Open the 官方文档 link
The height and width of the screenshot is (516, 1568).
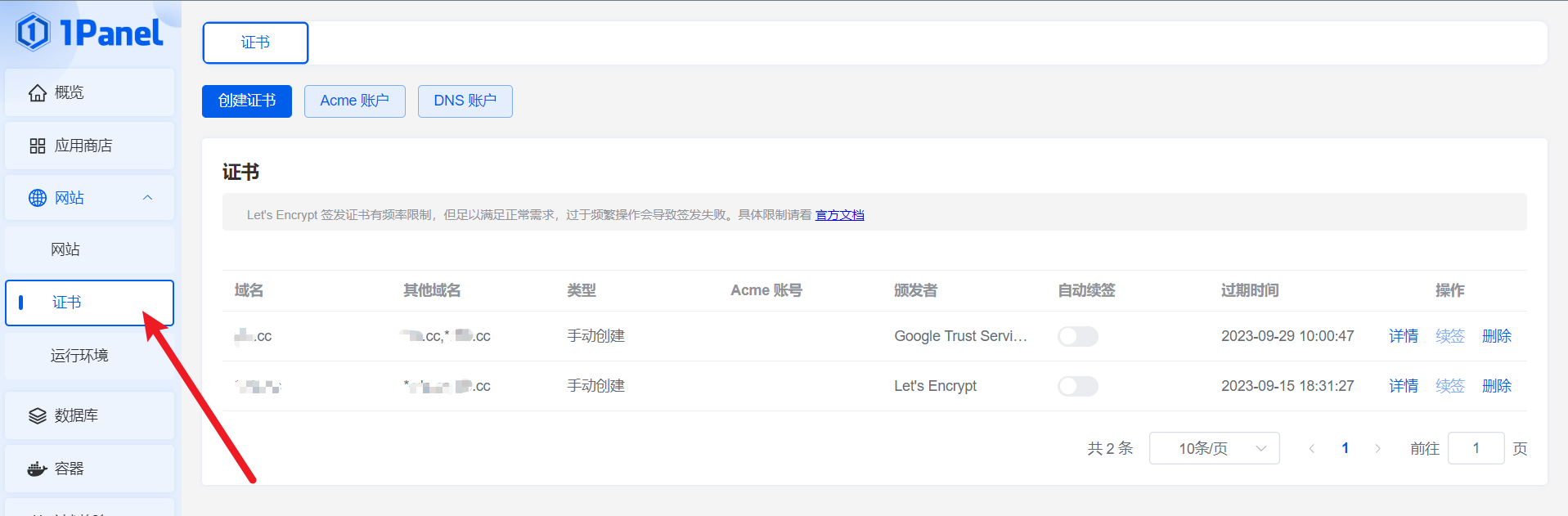840,215
